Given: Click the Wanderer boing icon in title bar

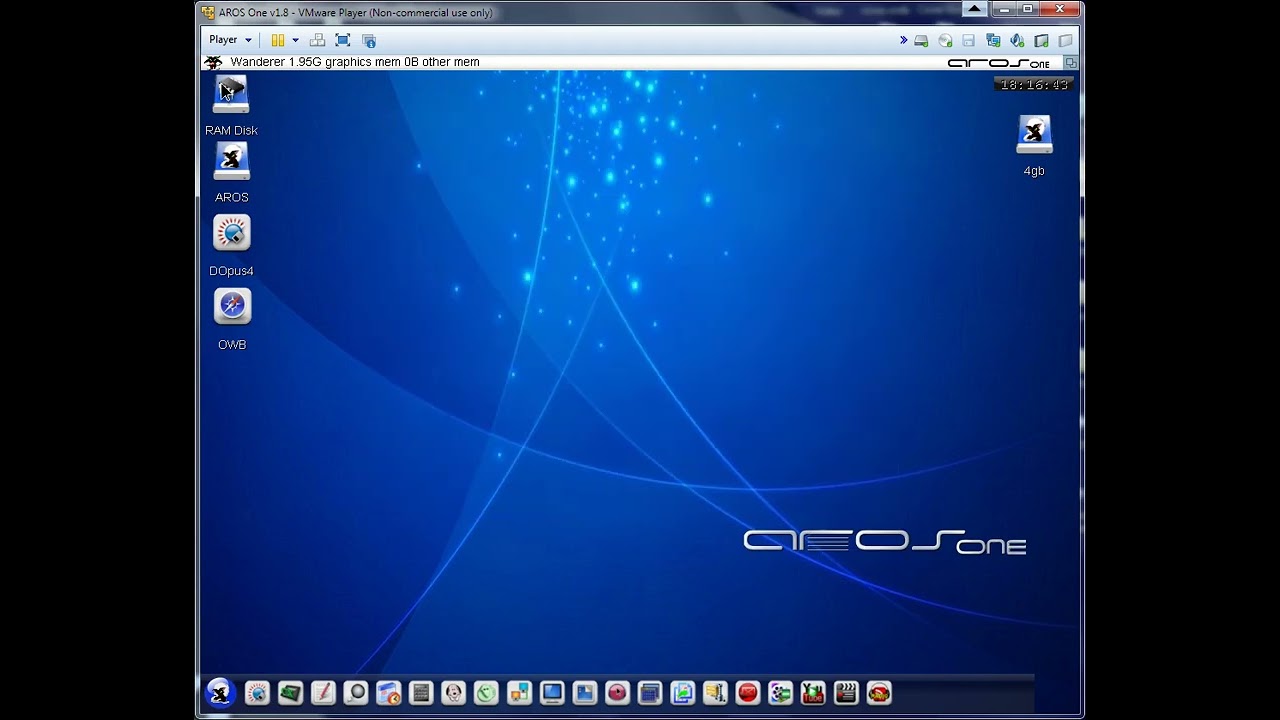Looking at the screenshot, I should point(213,62).
